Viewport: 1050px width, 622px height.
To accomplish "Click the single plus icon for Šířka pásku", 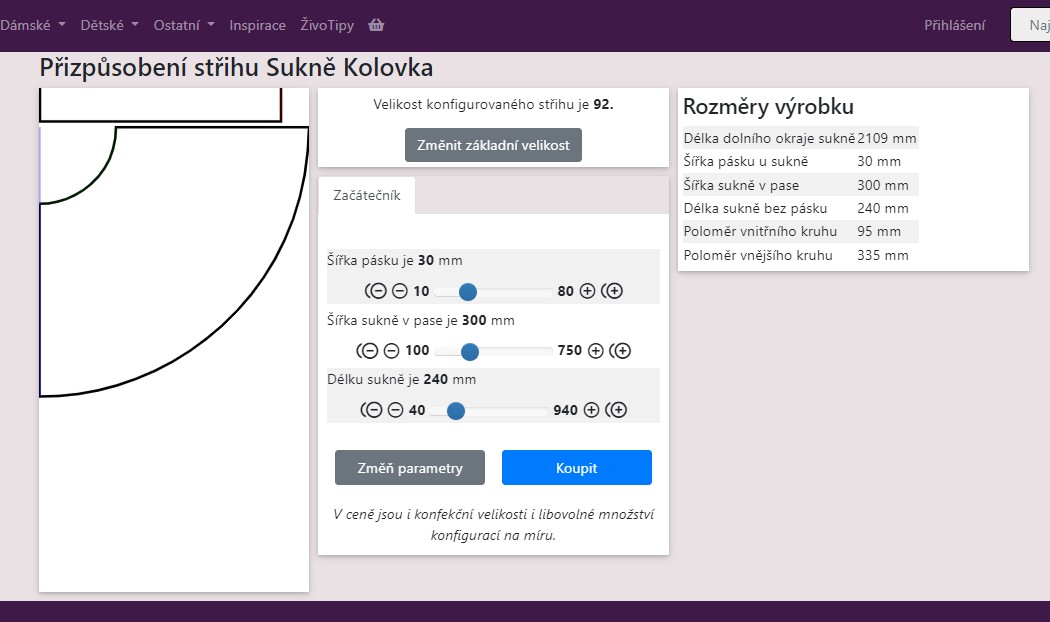I will tap(588, 291).
